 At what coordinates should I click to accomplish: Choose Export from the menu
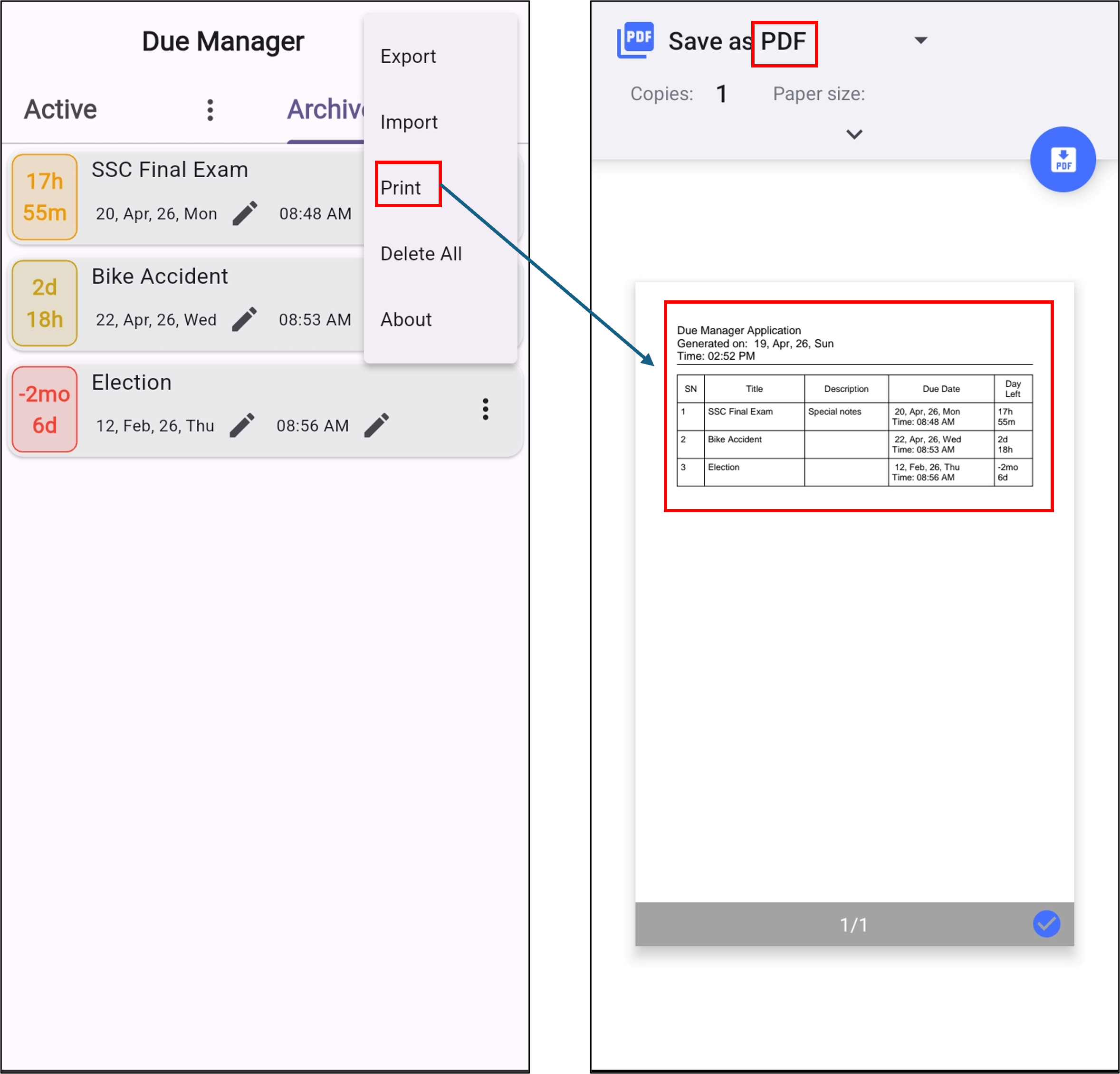408,57
